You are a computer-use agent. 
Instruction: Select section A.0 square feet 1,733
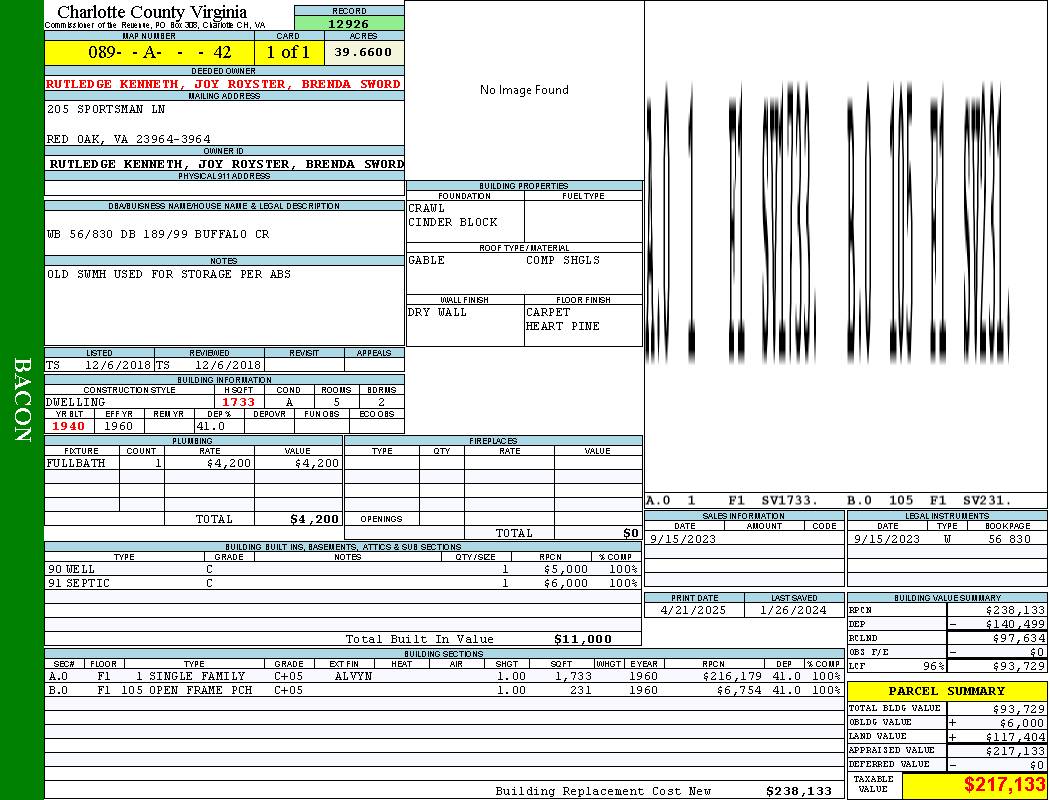[573, 677]
